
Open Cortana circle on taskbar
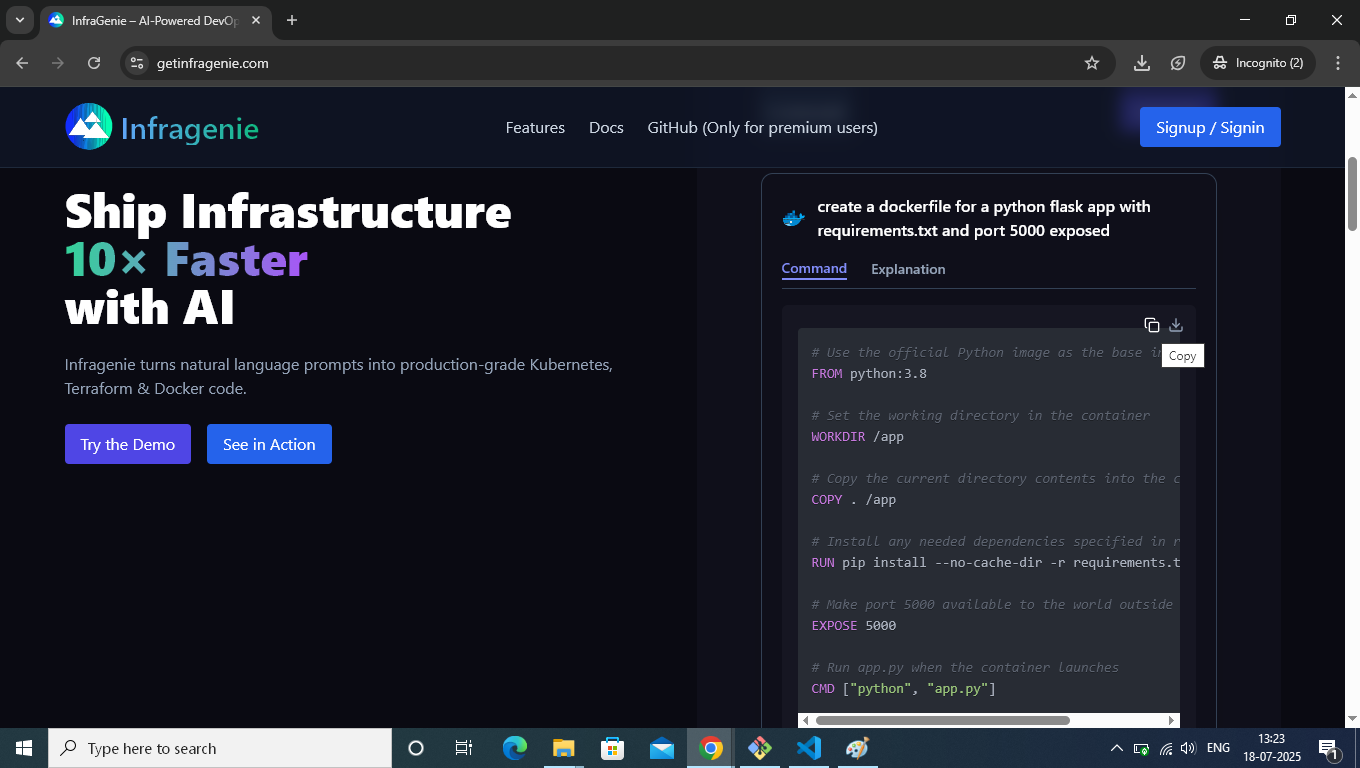point(416,748)
